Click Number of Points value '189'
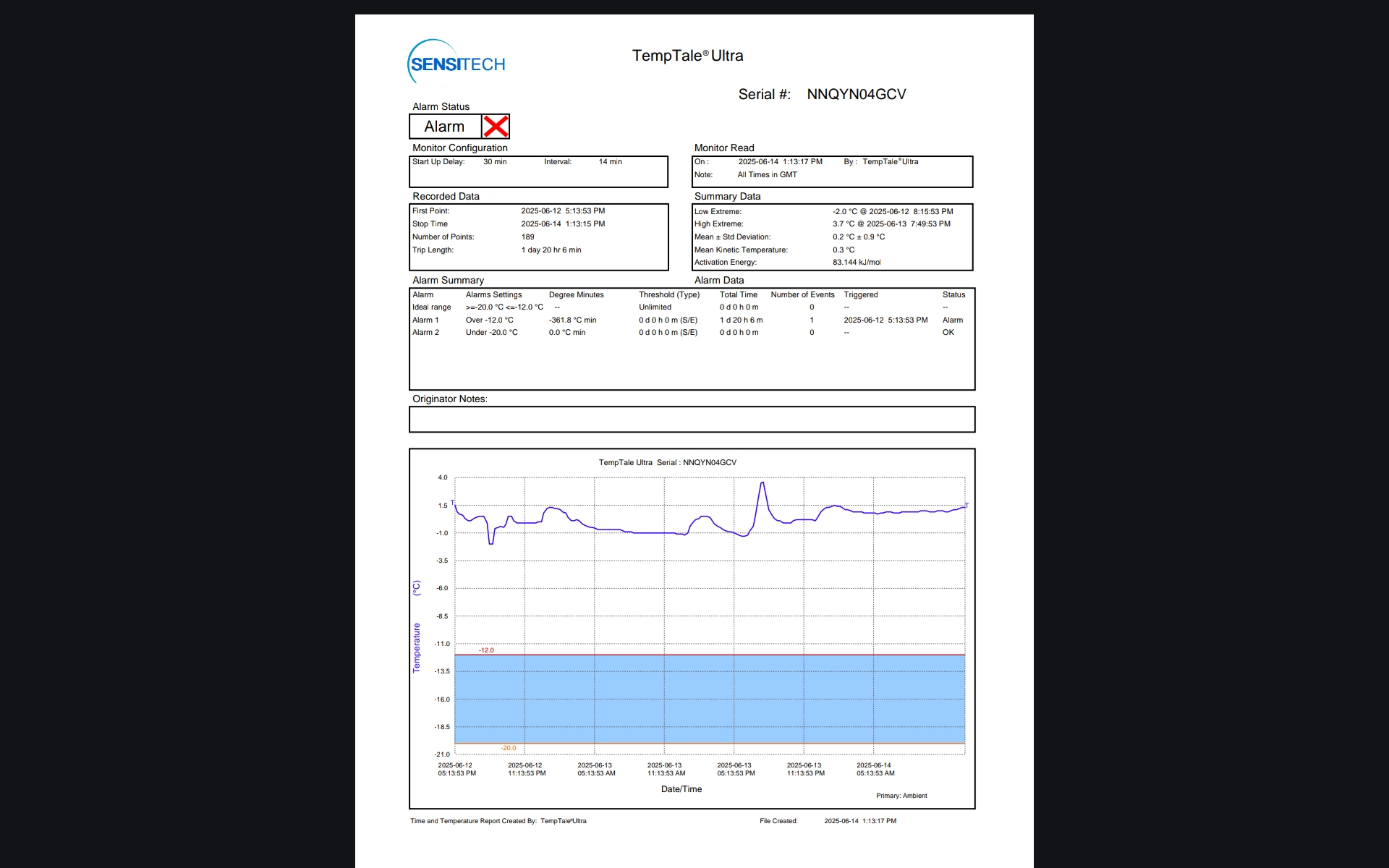Viewport: 1389px width, 868px height. coord(527,237)
